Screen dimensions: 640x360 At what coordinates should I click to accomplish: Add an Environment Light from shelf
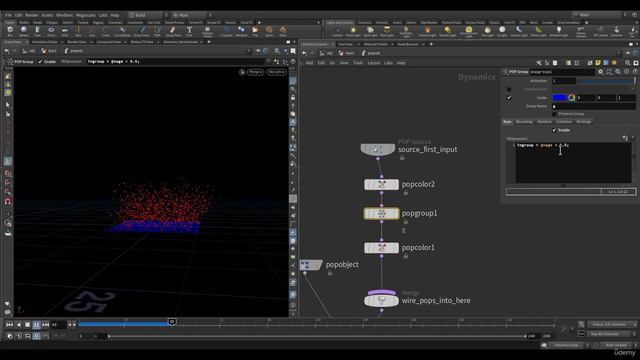coord(469,31)
